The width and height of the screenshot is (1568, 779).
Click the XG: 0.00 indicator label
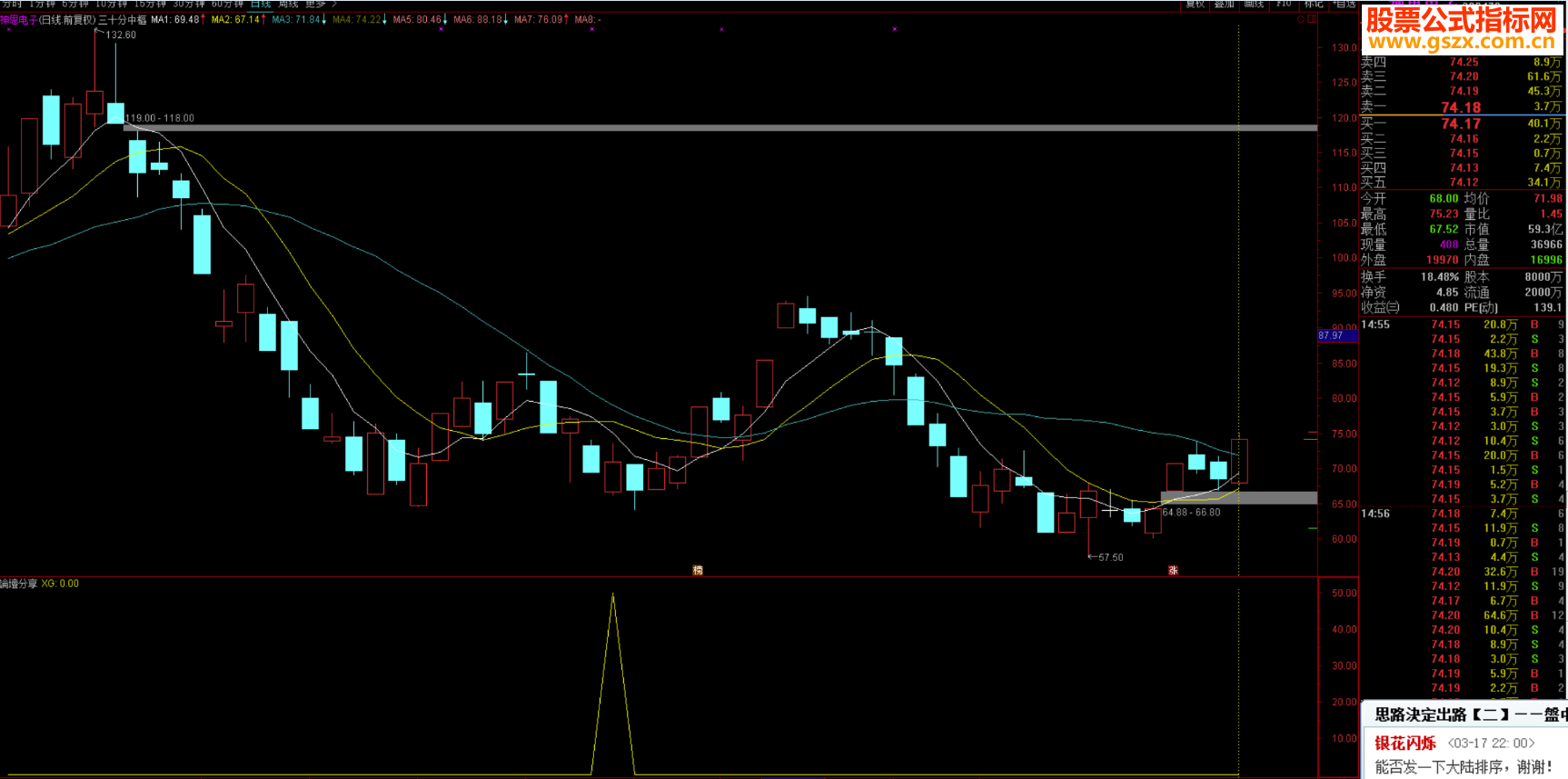coord(60,584)
